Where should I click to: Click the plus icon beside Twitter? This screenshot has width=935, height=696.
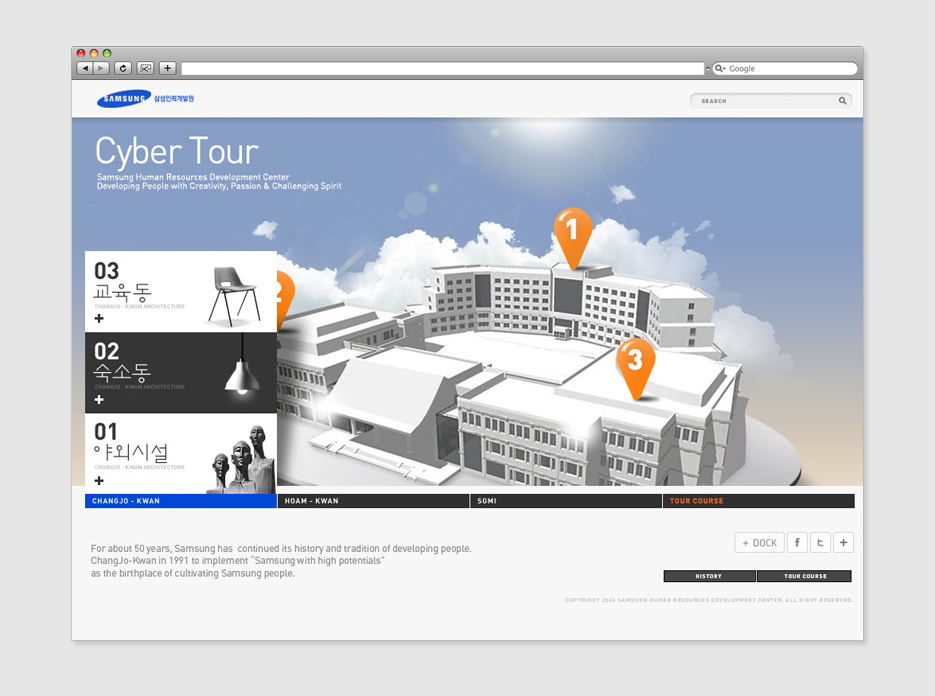(843, 543)
